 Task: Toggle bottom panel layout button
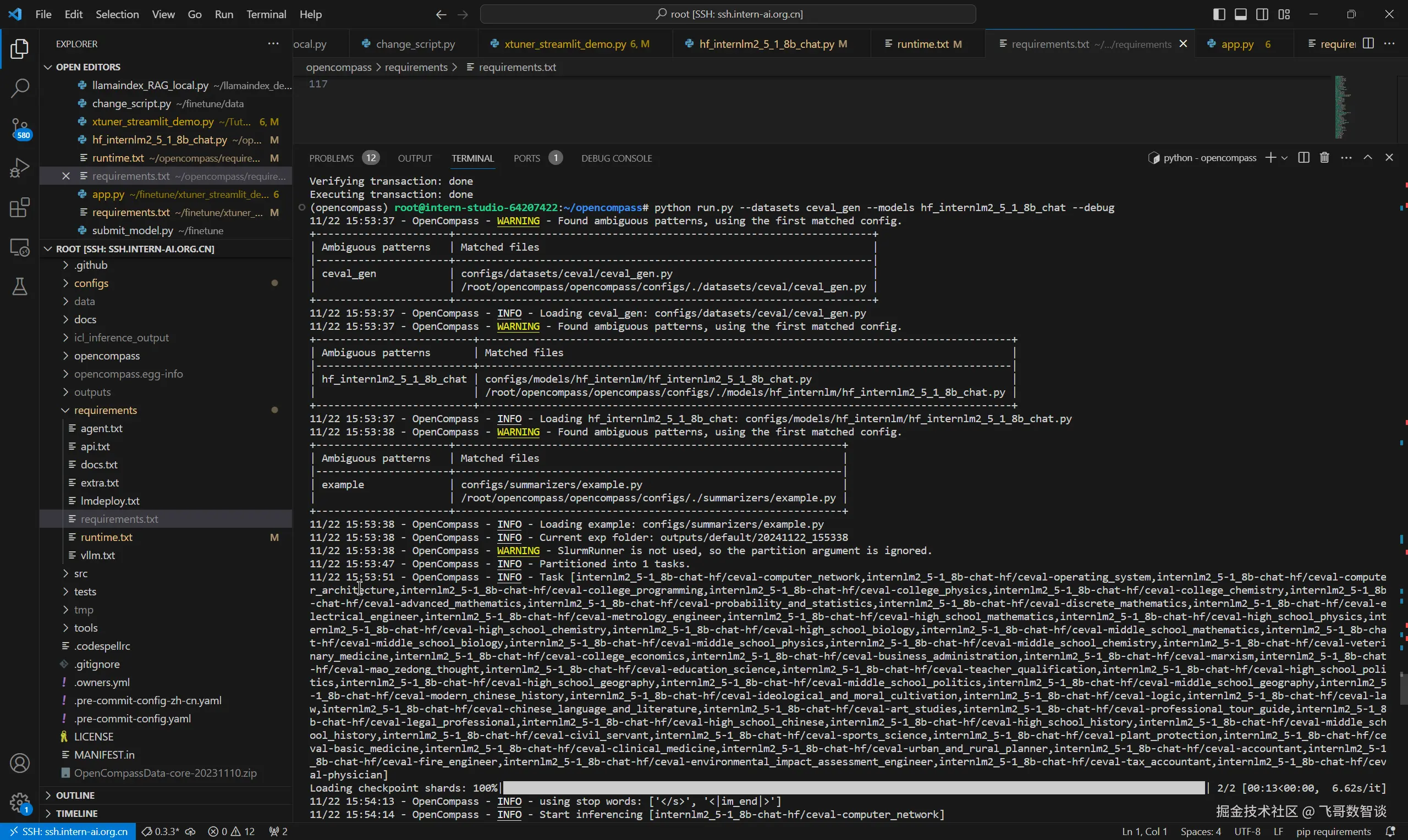coord(1240,14)
